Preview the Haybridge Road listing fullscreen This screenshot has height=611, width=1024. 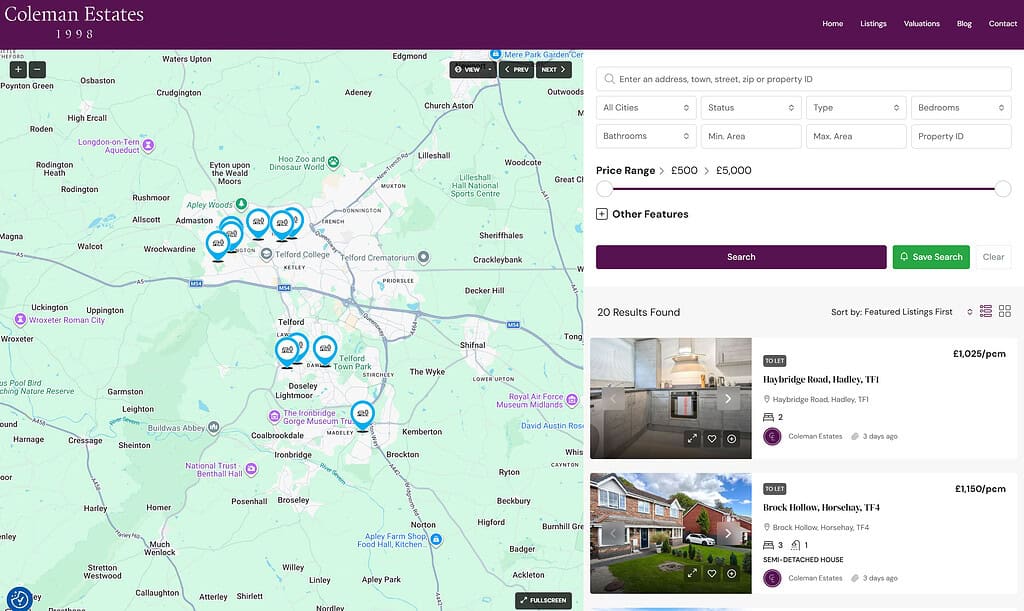click(x=692, y=439)
